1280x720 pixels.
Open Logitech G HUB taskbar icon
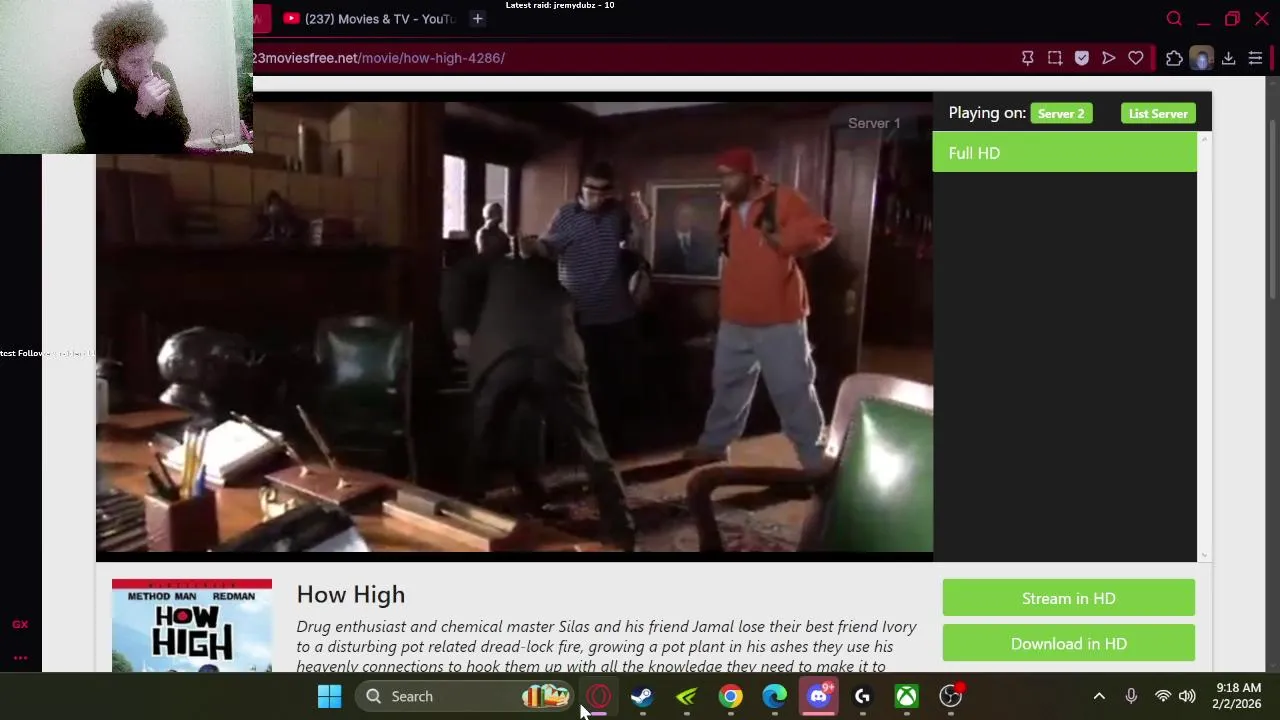pos(863,696)
